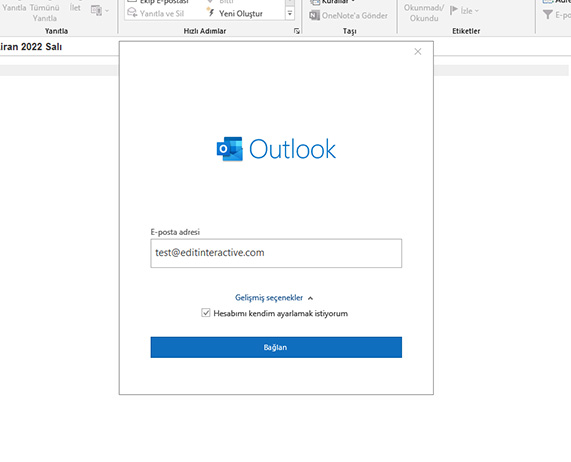Collapse the Gelişmiş seçenekler section

pos(269,298)
